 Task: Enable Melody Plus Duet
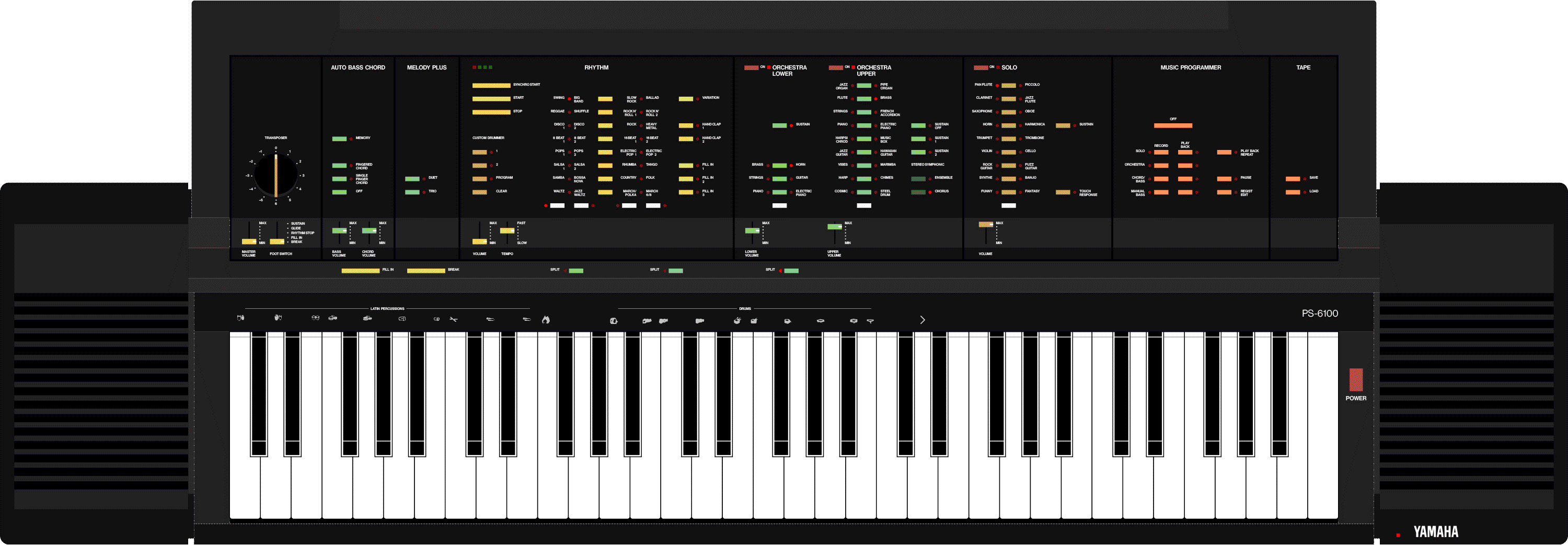point(412,179)
